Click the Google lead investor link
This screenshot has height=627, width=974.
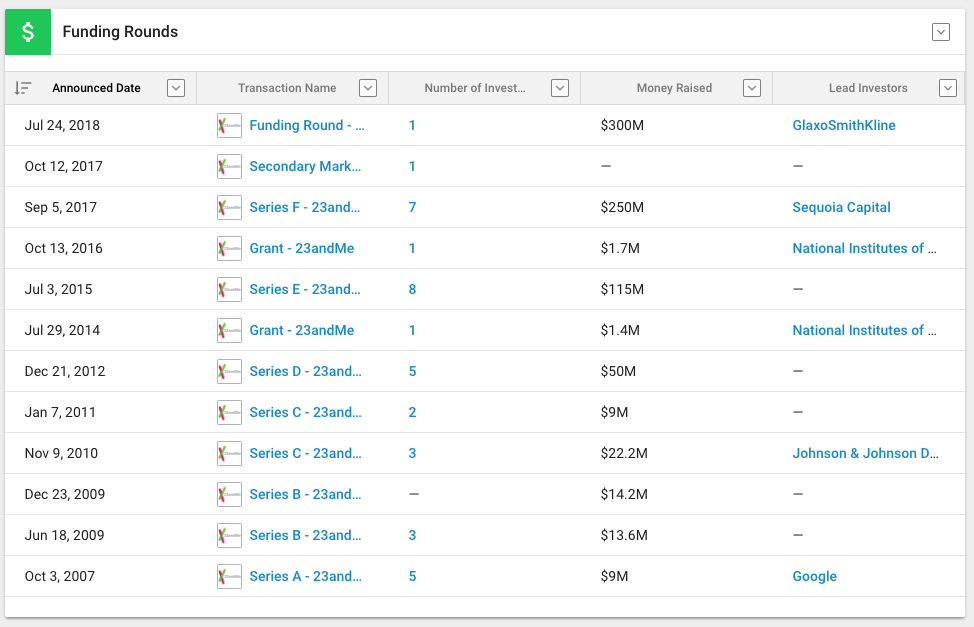click(x=814, y=577)
